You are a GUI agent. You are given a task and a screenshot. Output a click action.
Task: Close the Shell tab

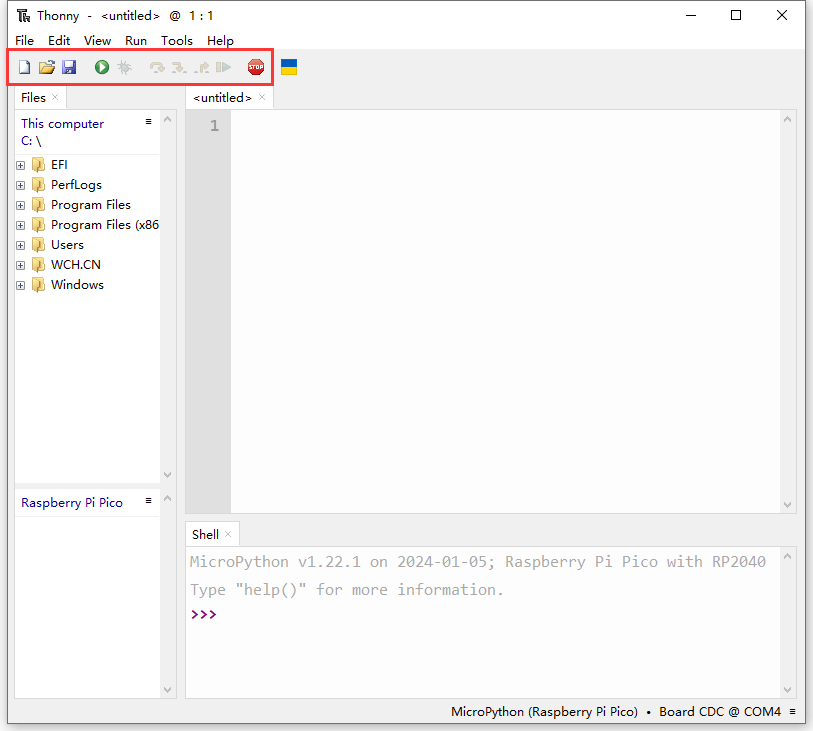click(x=228, y=535)
